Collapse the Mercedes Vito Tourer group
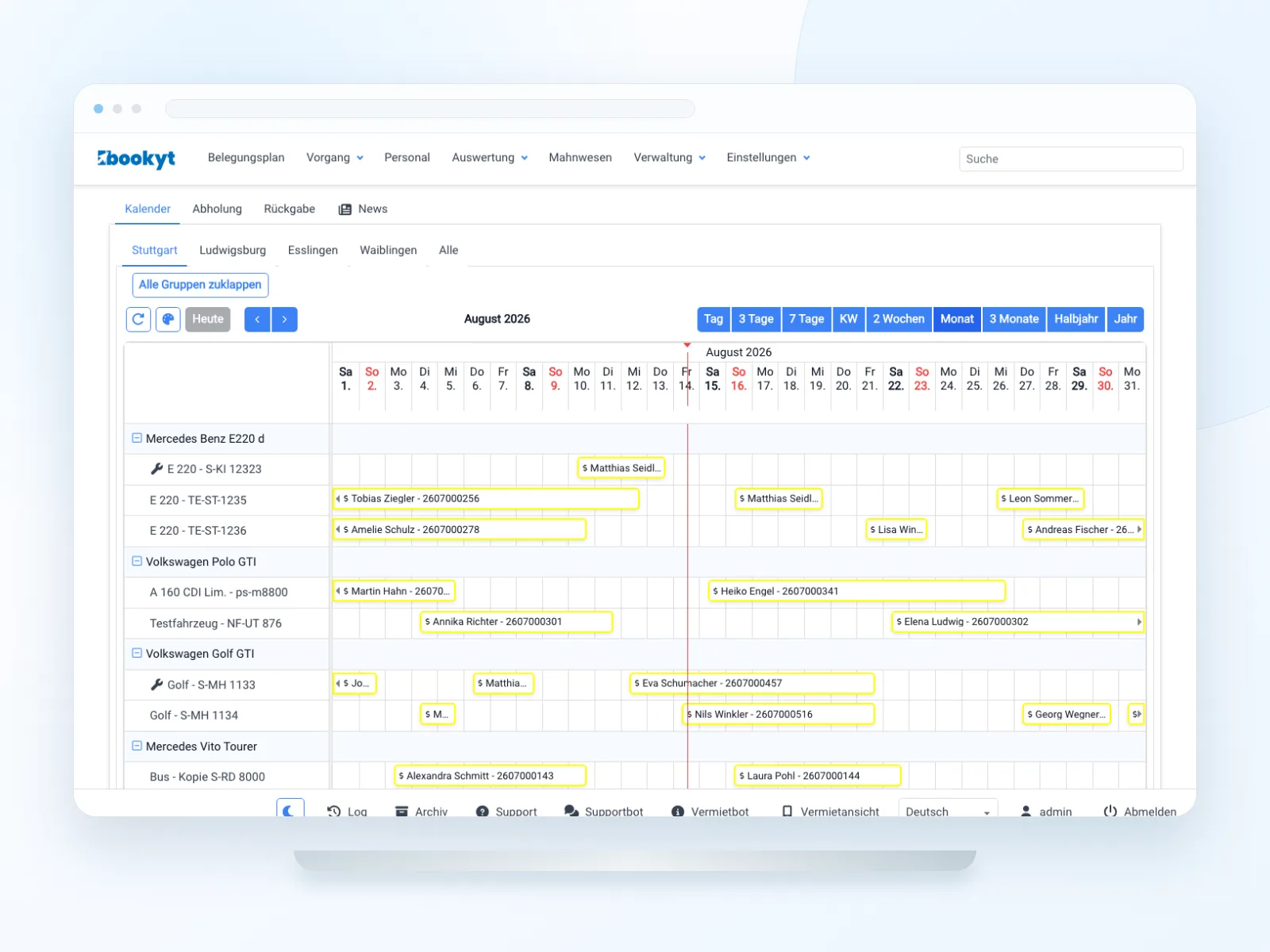Viewport: 1270px width, 952px height. click(x=137, y=746)
